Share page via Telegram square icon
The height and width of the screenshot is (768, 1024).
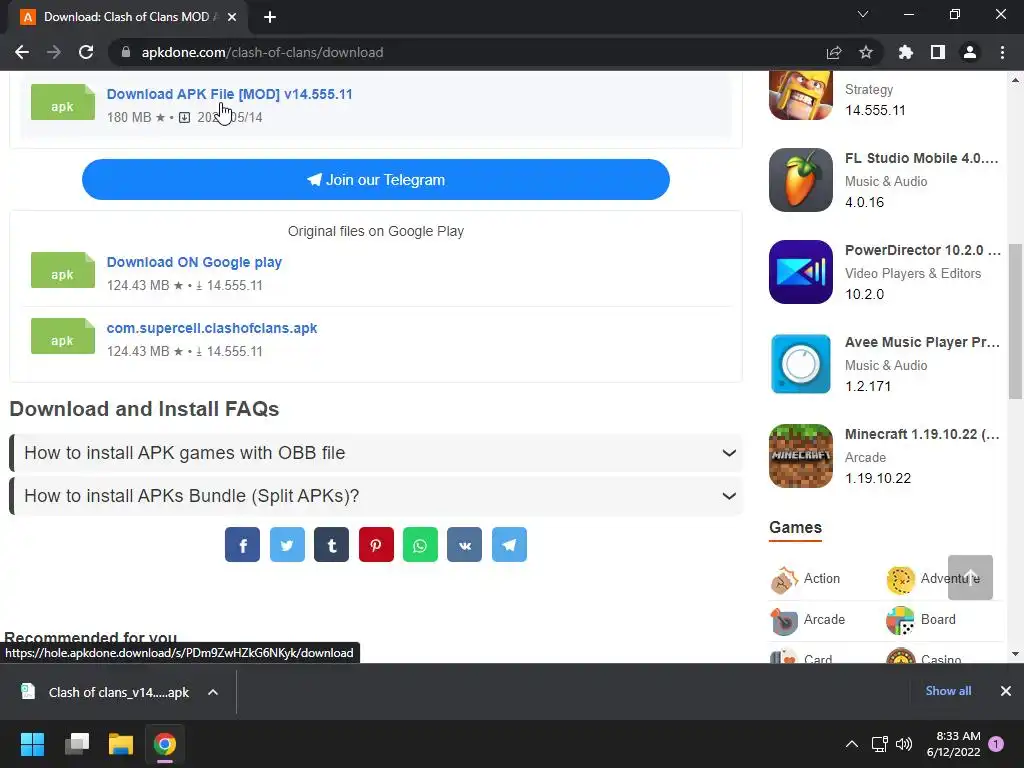[509, 545]
